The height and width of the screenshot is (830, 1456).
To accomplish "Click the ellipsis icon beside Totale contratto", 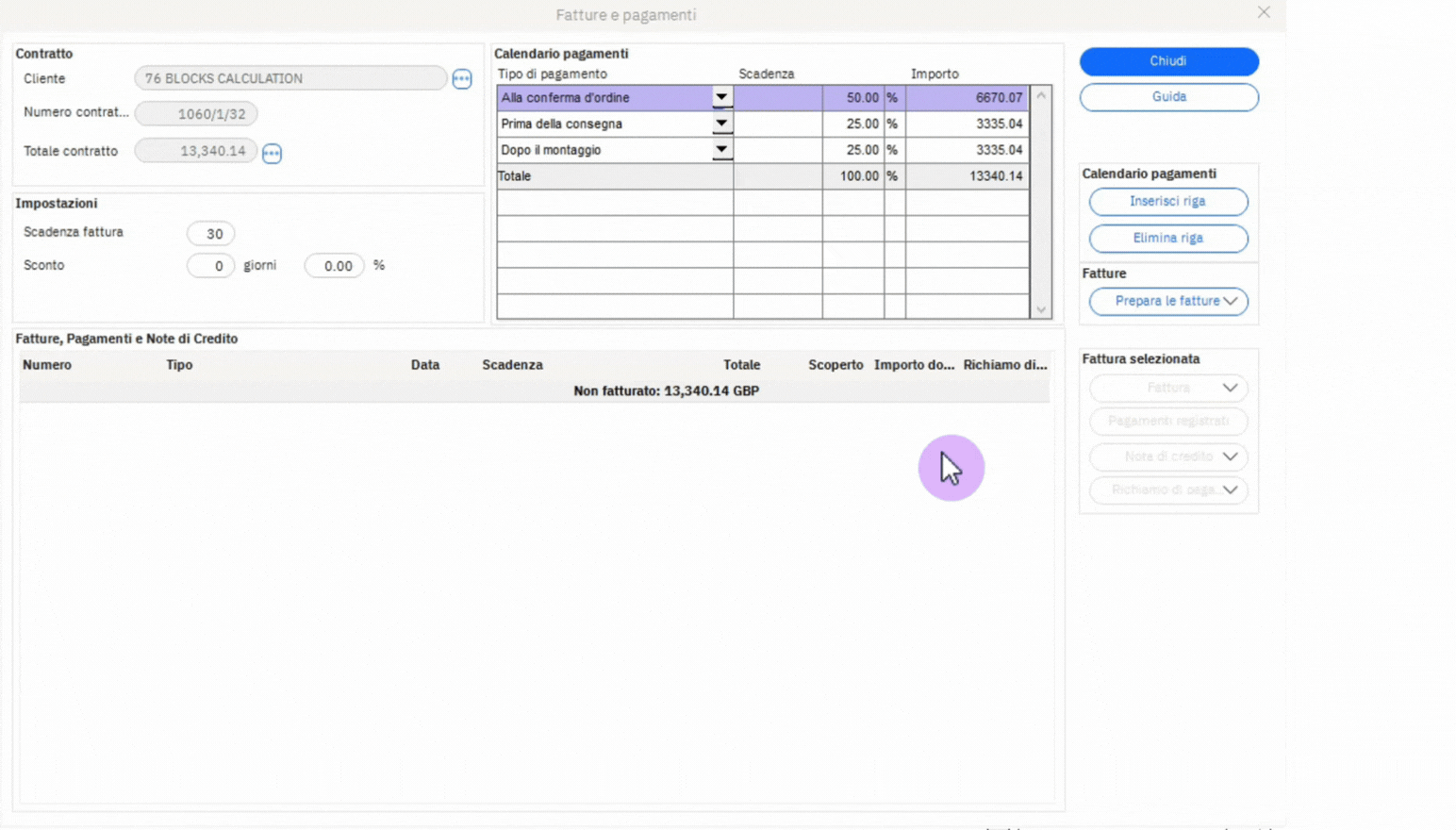I will point(272,153).
